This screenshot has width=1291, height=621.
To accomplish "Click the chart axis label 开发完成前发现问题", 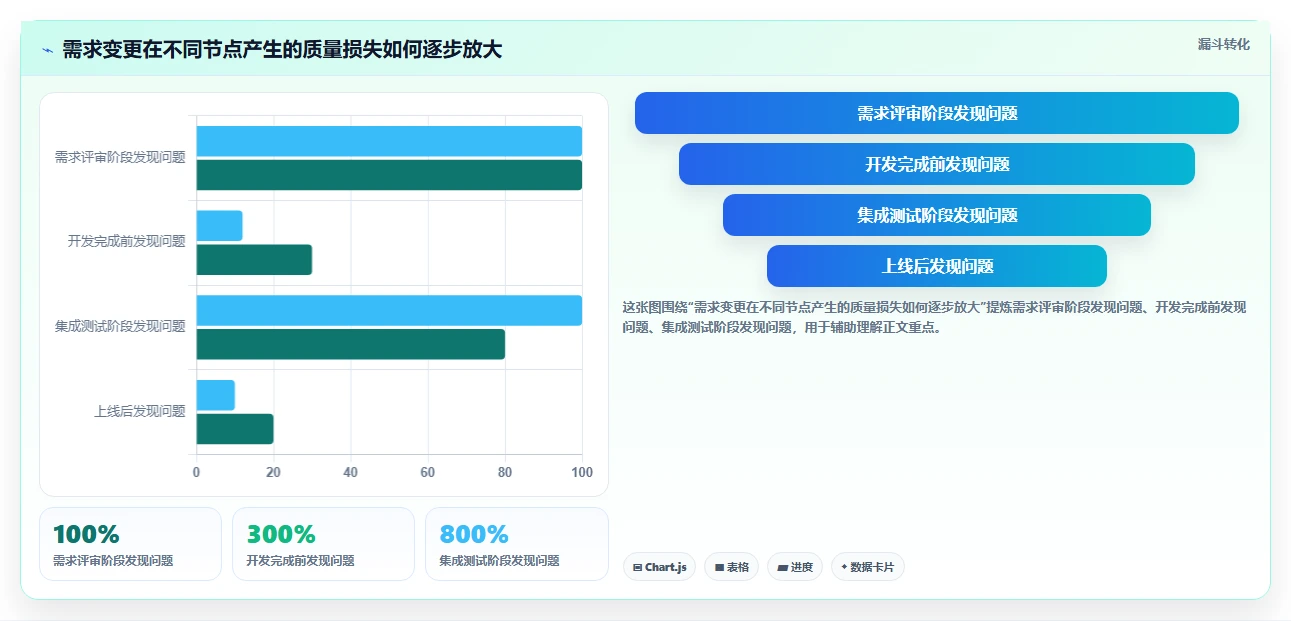I will (x=126, y=241).
